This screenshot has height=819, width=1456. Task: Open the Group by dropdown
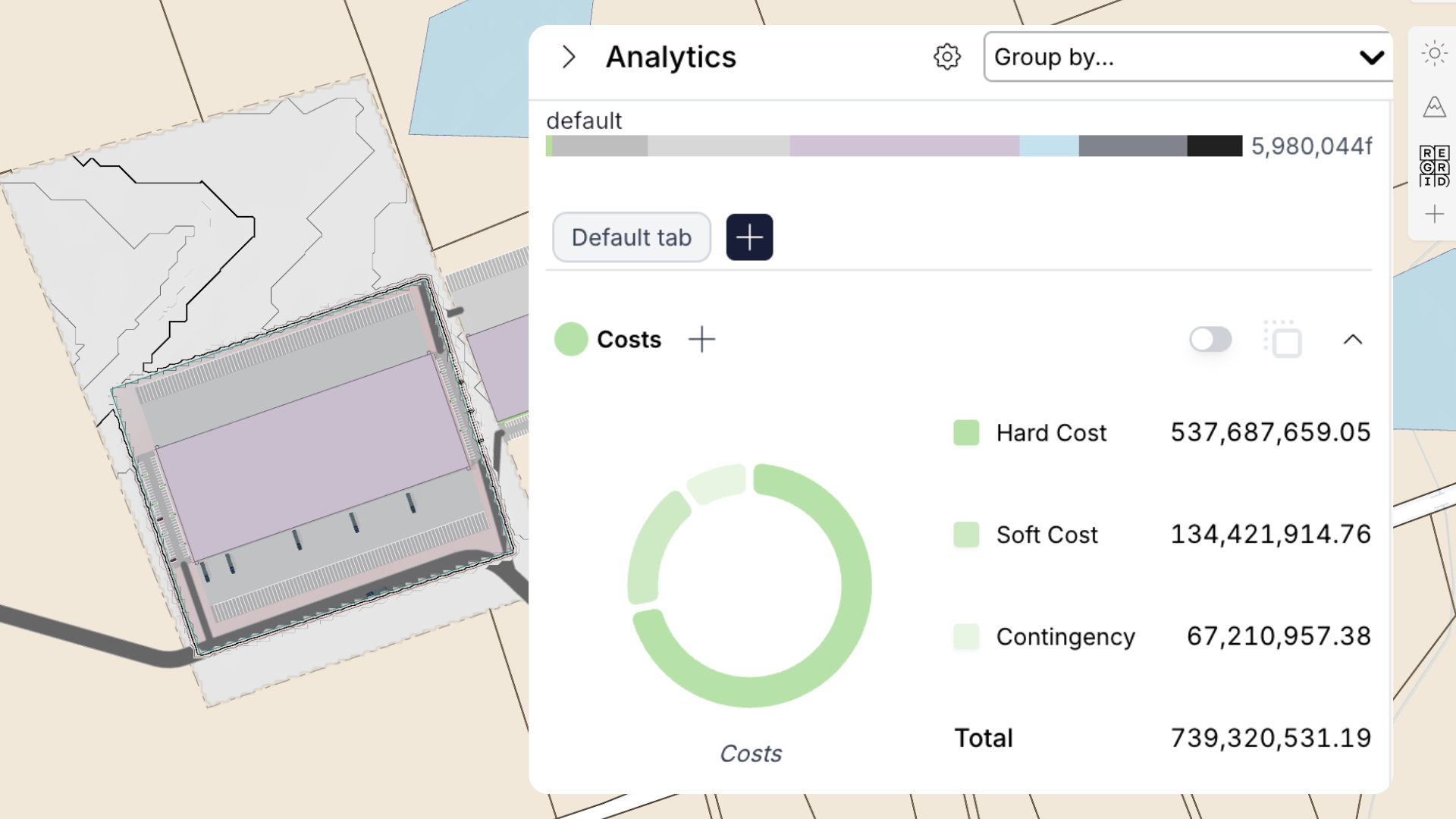click(x=1188, y=57)
